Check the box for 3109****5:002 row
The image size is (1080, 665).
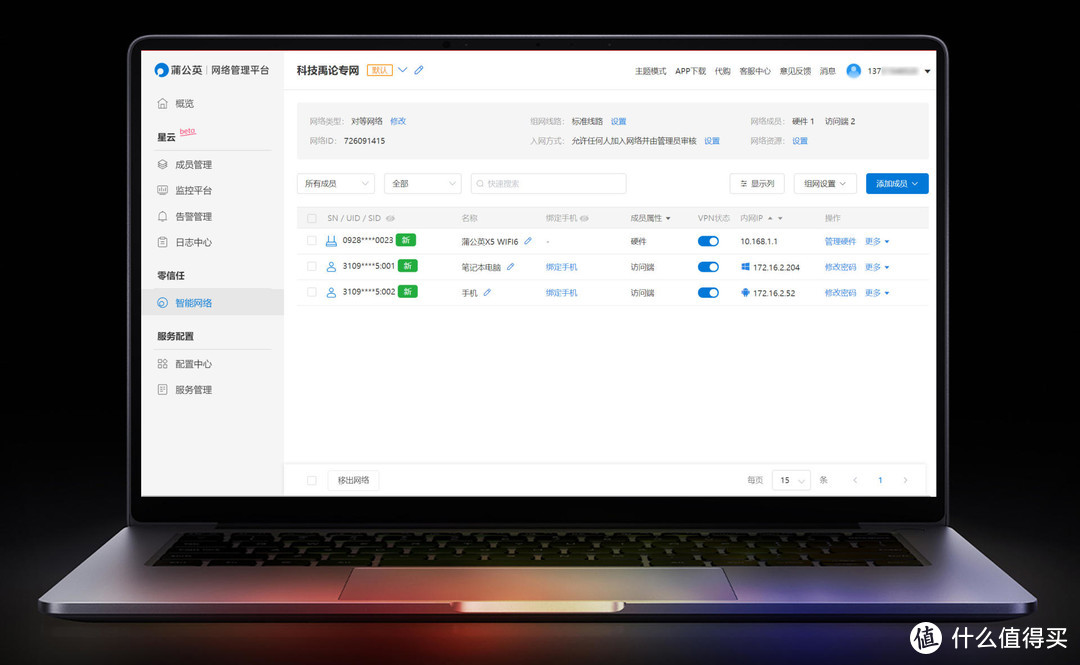311,292
